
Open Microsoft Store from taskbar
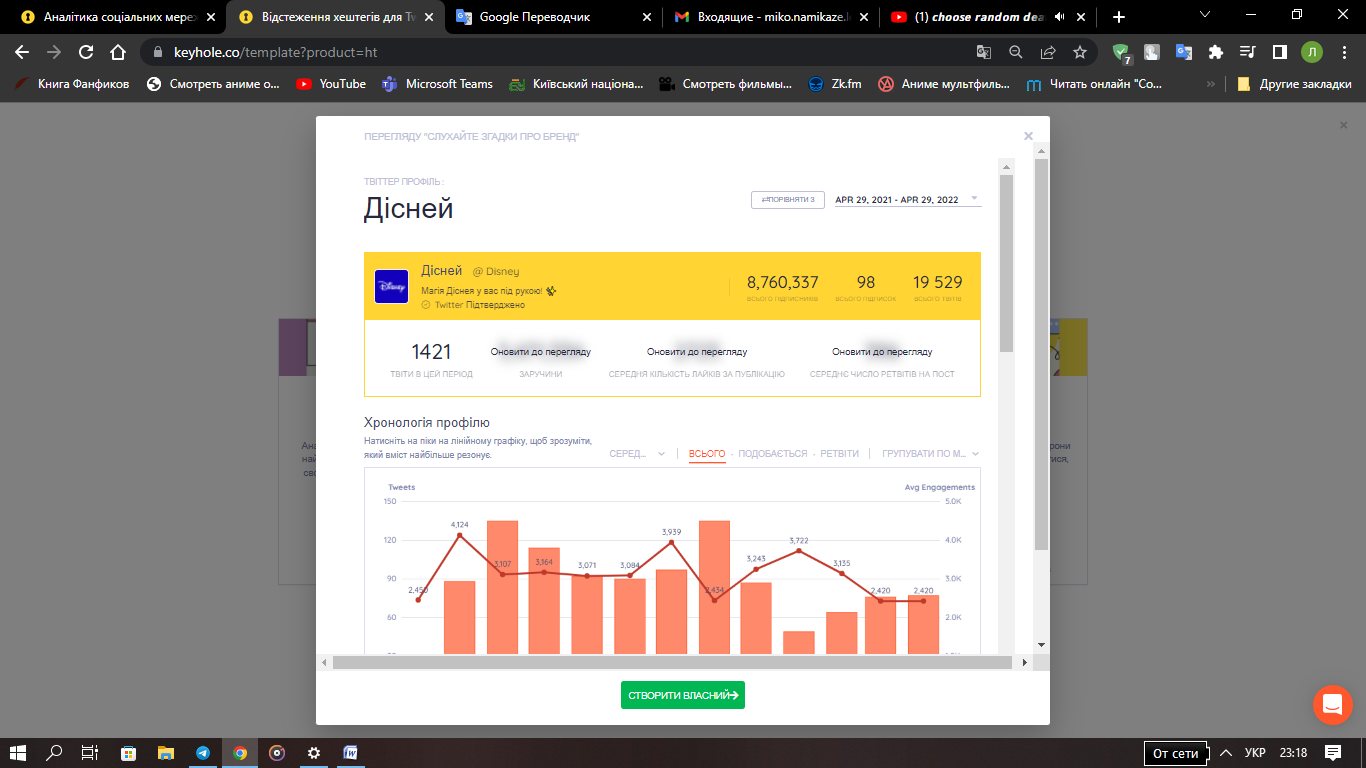(x=129, y=753)
